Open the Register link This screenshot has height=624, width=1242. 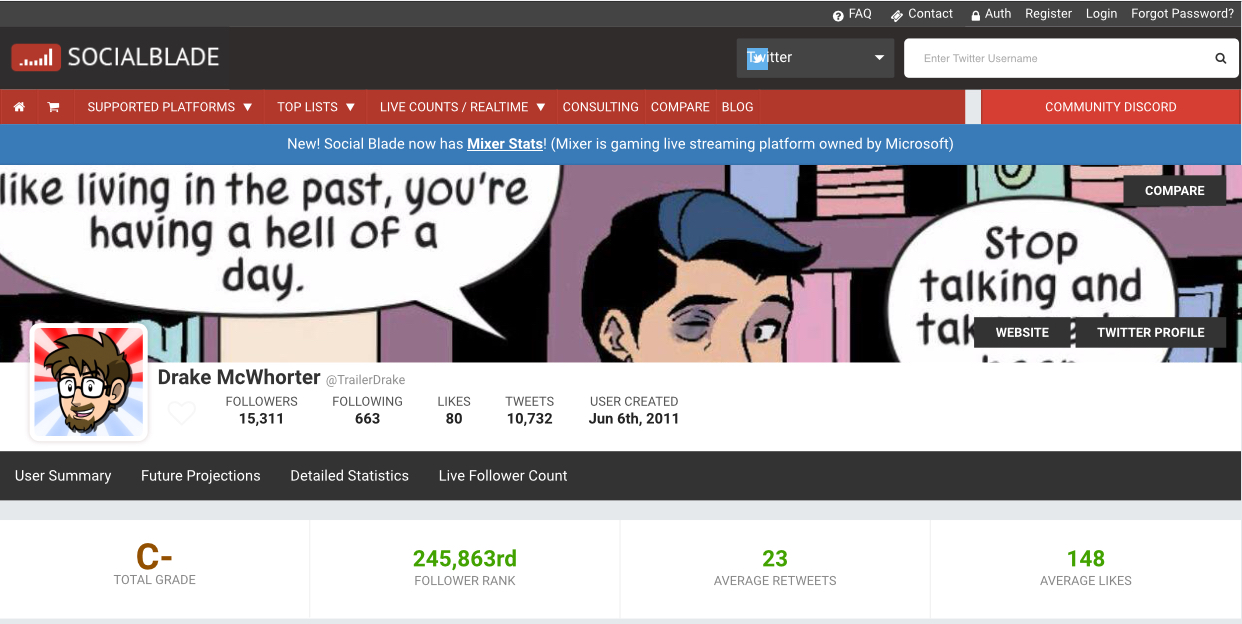(x=1048, y=14)
